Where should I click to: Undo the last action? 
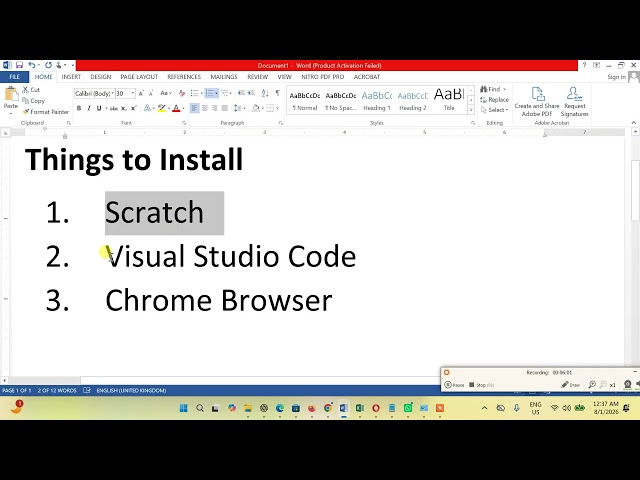click(x=31, y=65)
